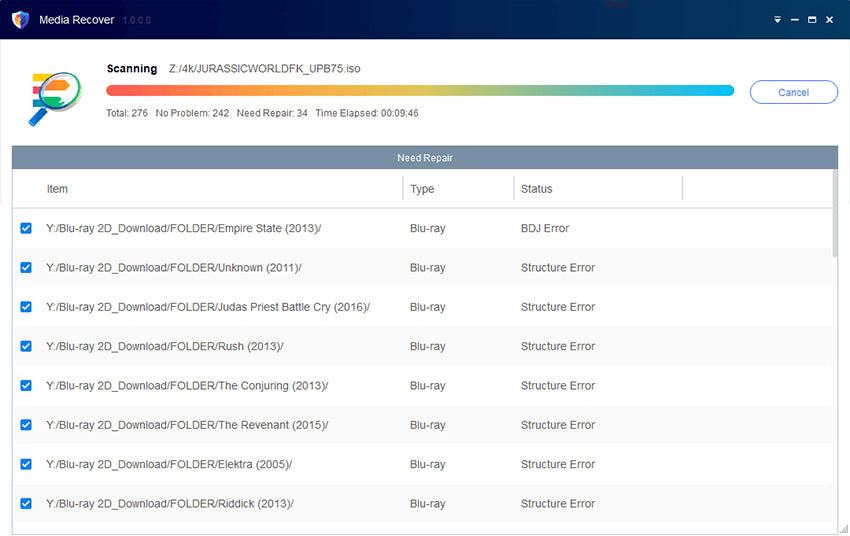Cancel the ongoing scan
Viewport: 850px width, 536px height.
(x=793, y=92)
